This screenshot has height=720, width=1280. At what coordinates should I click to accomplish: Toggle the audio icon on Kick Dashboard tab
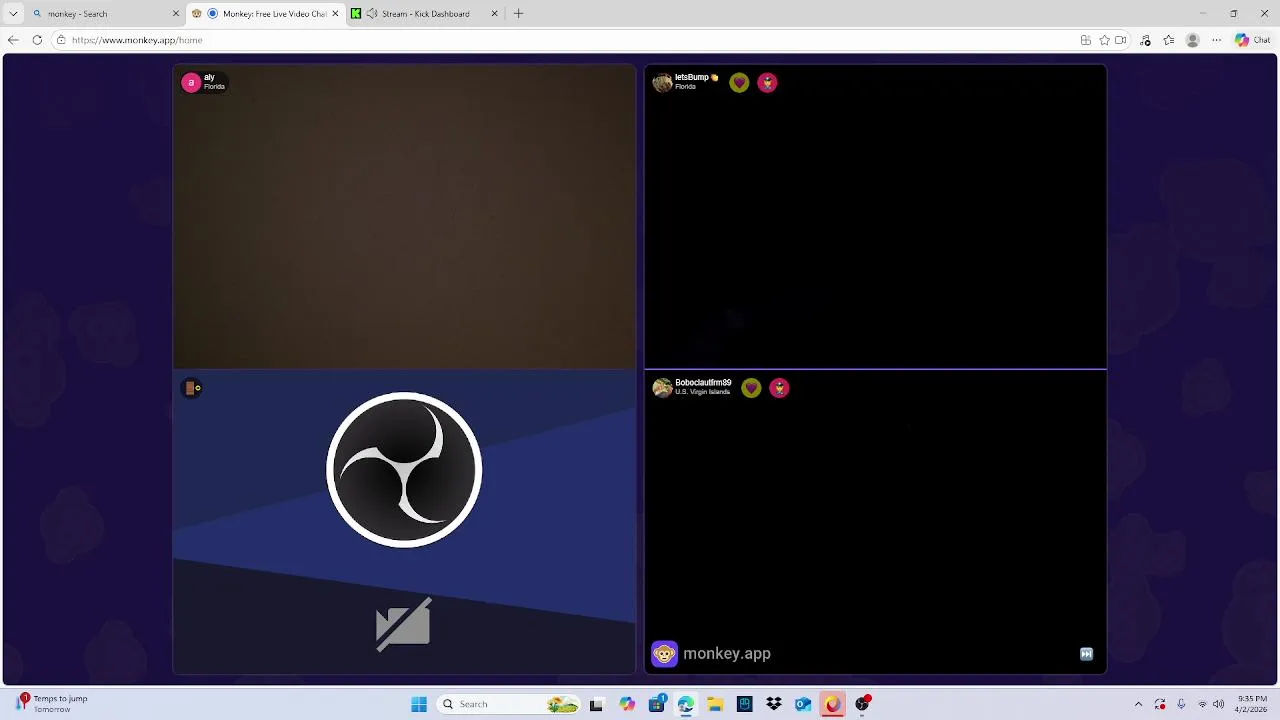372,14
